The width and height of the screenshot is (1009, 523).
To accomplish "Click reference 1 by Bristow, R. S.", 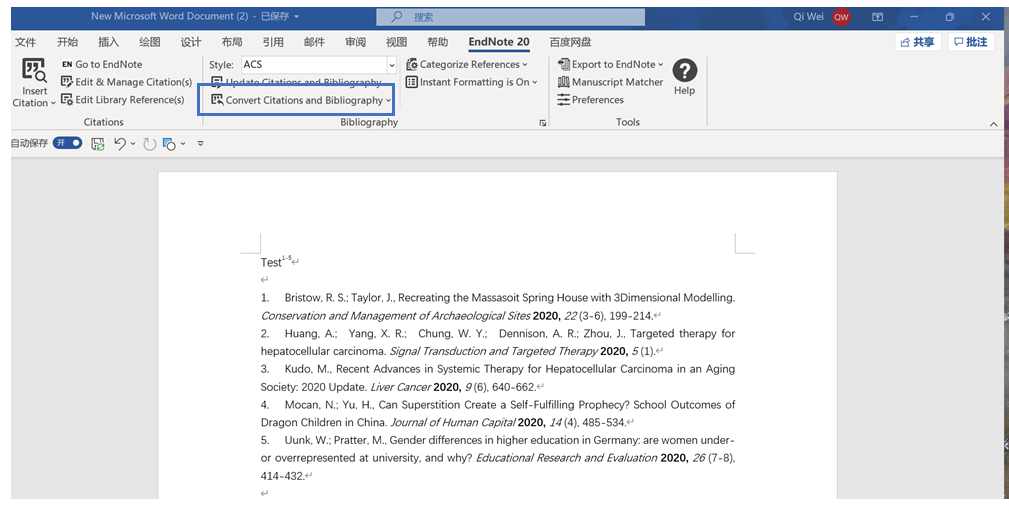I will [x=497, y=307].
